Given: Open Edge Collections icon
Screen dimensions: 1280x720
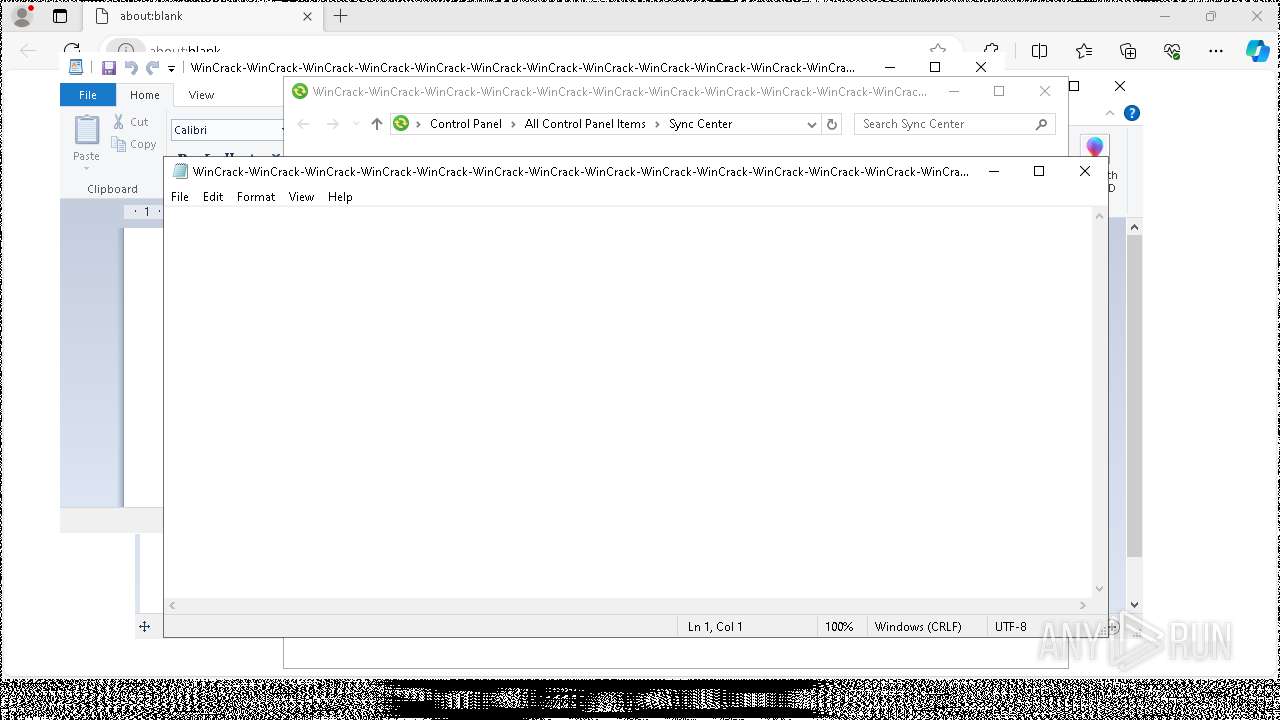Looking at the screenshot, I should coord(1128,51).
